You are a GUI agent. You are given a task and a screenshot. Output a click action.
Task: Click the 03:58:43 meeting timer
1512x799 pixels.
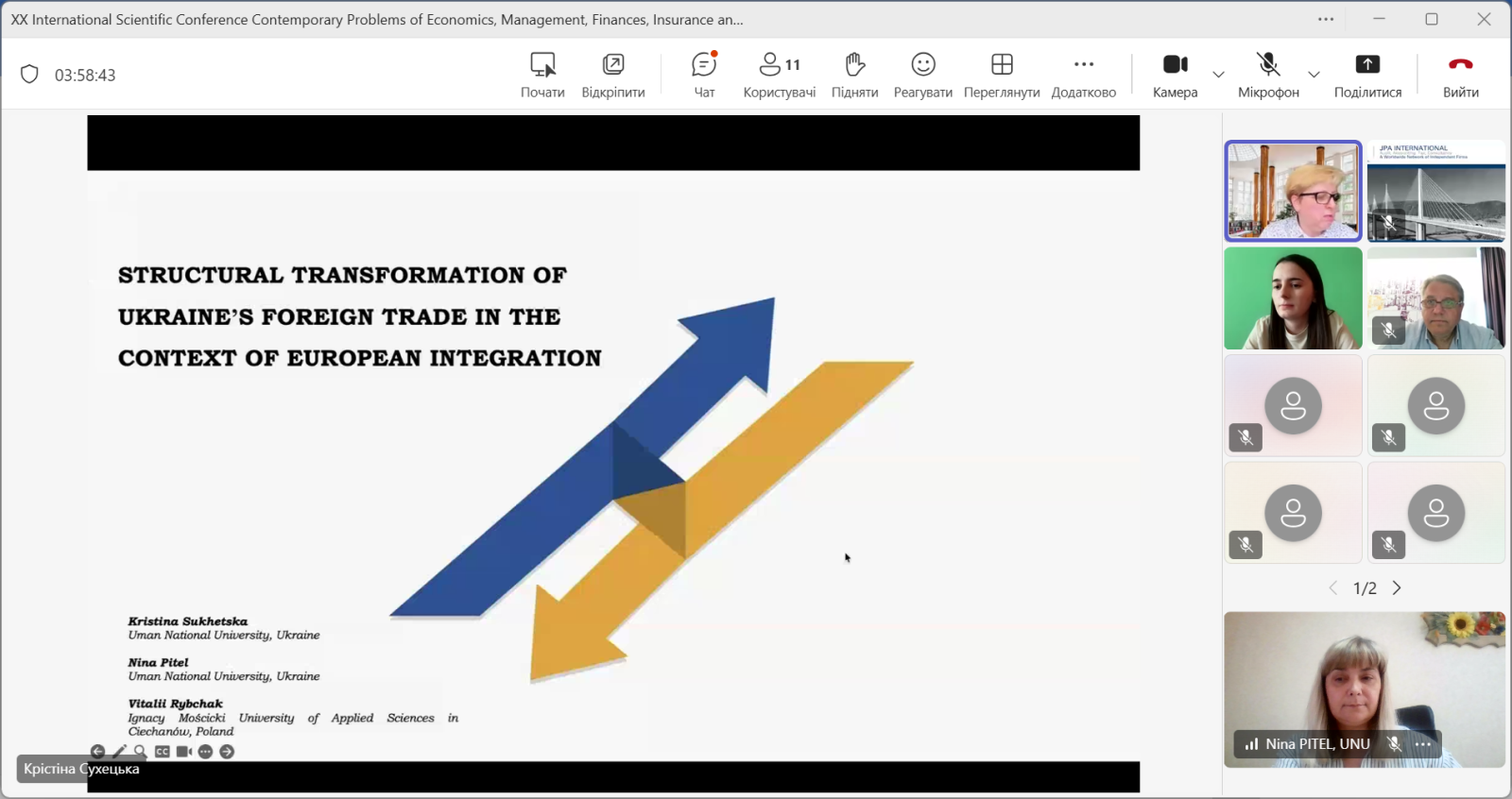85,76
